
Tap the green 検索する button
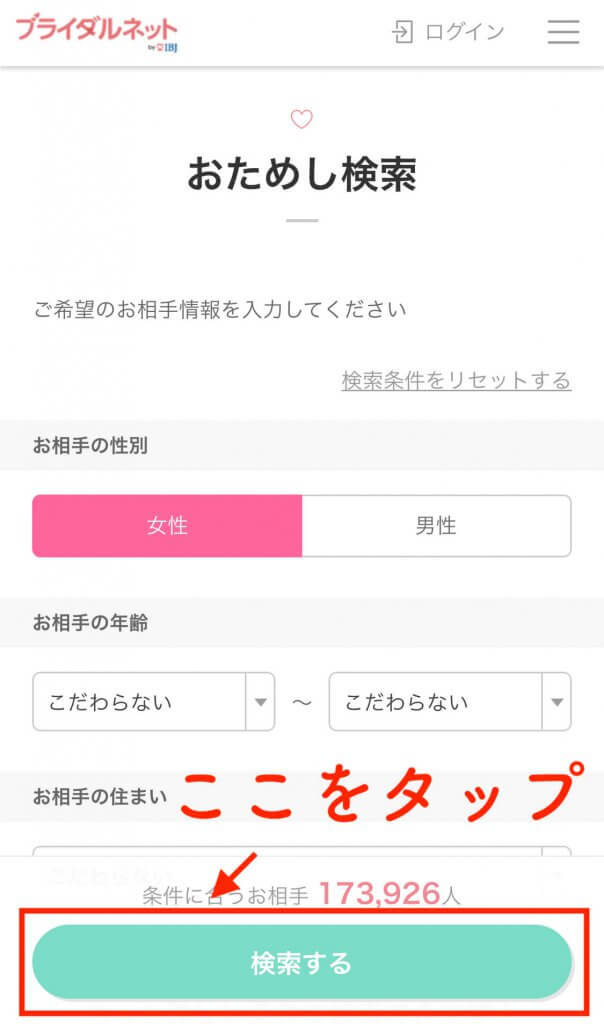point(301,963)
